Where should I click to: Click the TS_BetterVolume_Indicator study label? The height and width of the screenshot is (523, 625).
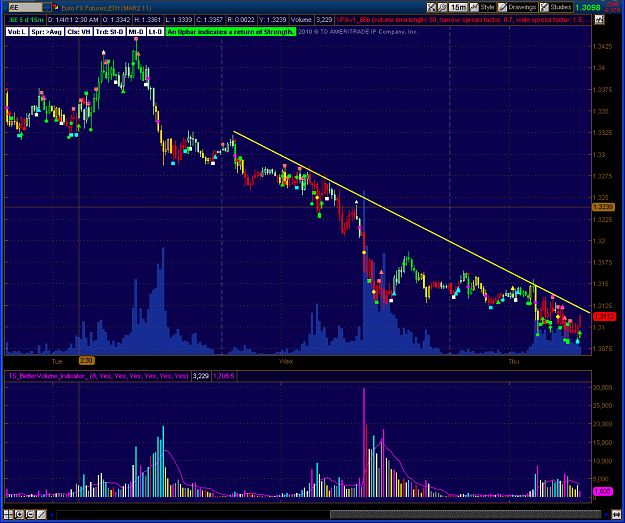coord(97,376)
